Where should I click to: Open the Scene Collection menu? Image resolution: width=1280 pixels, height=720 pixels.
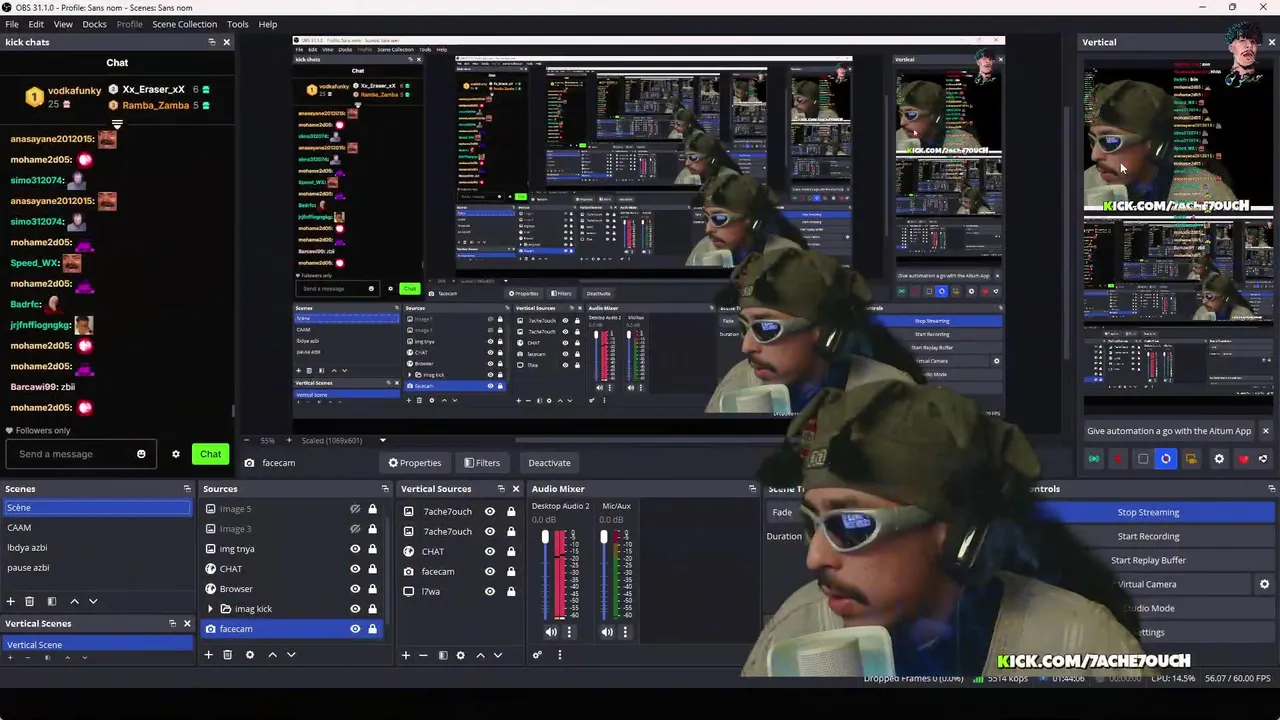[x=184, y=24]
